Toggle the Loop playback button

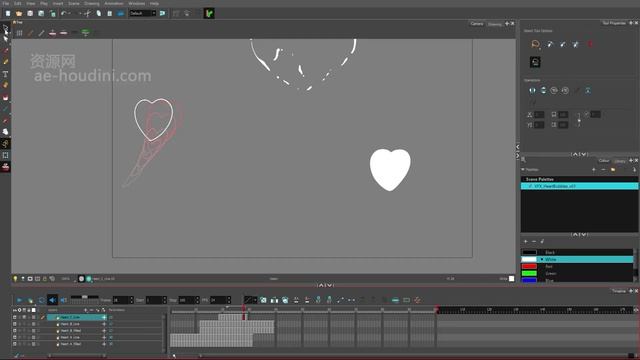41,300
